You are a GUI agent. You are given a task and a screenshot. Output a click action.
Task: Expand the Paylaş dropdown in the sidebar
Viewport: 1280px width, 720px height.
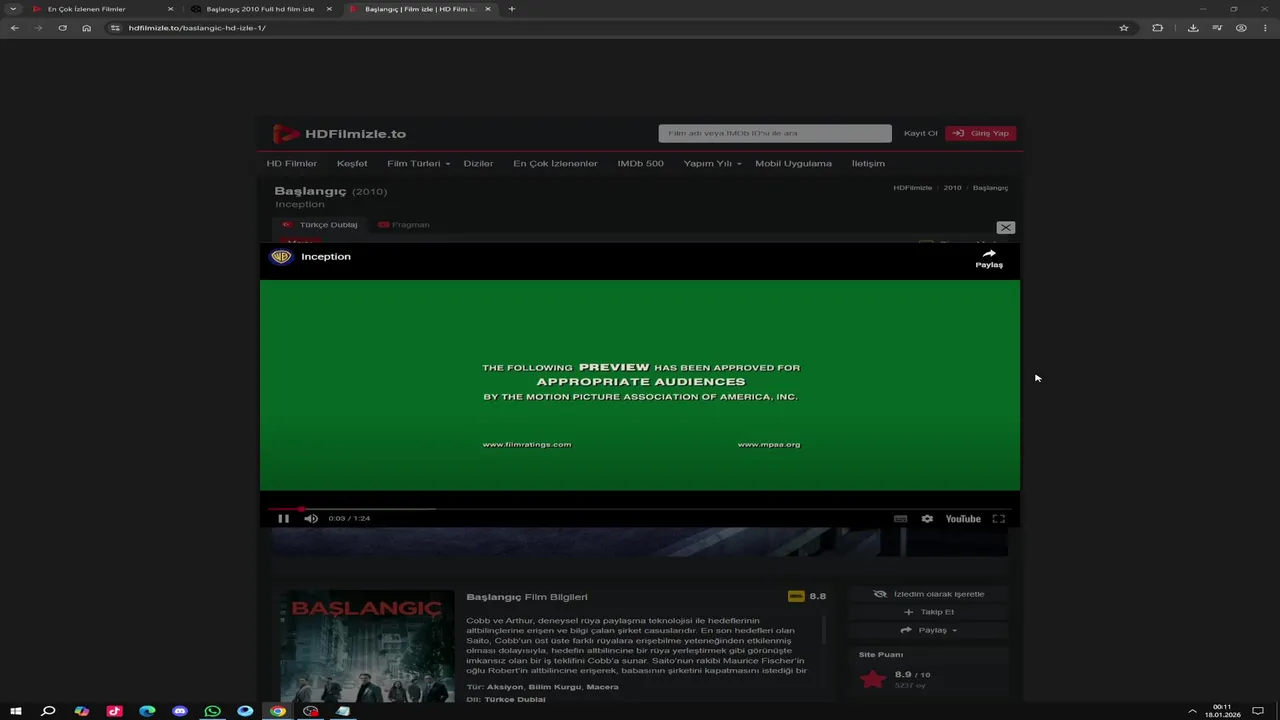[x=929, y=630]
